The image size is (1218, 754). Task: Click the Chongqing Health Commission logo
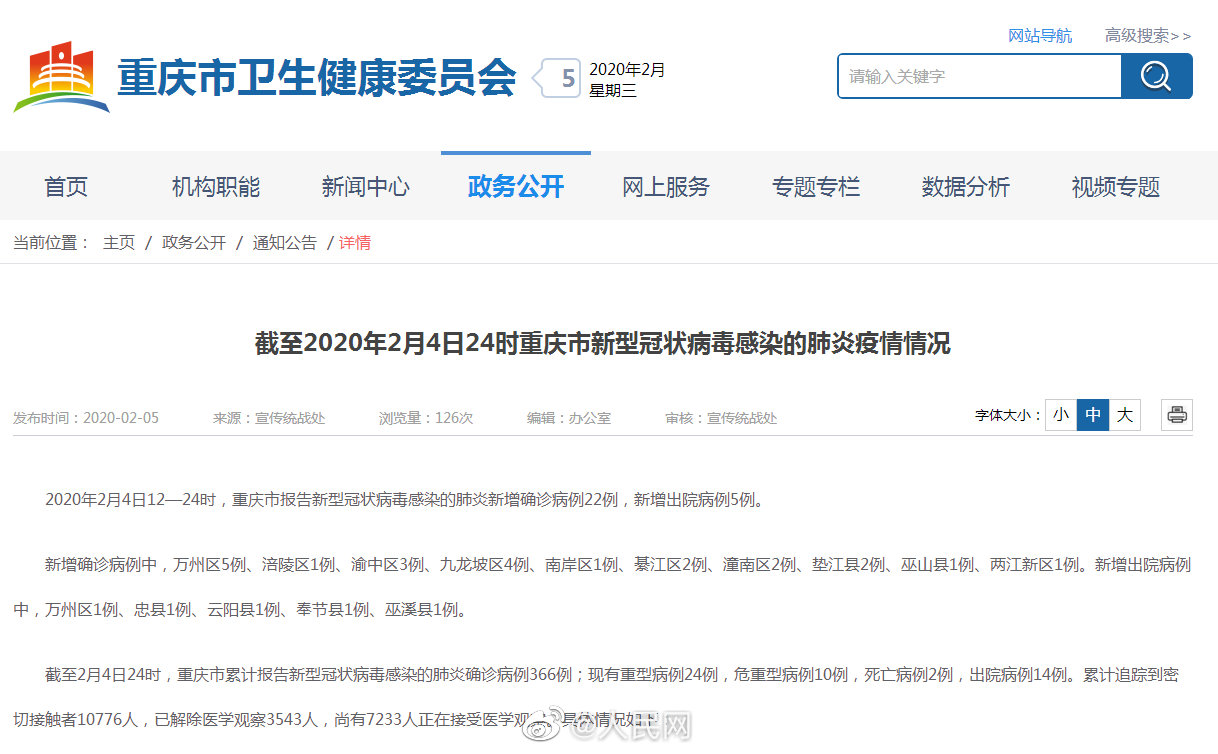(62, 77)
